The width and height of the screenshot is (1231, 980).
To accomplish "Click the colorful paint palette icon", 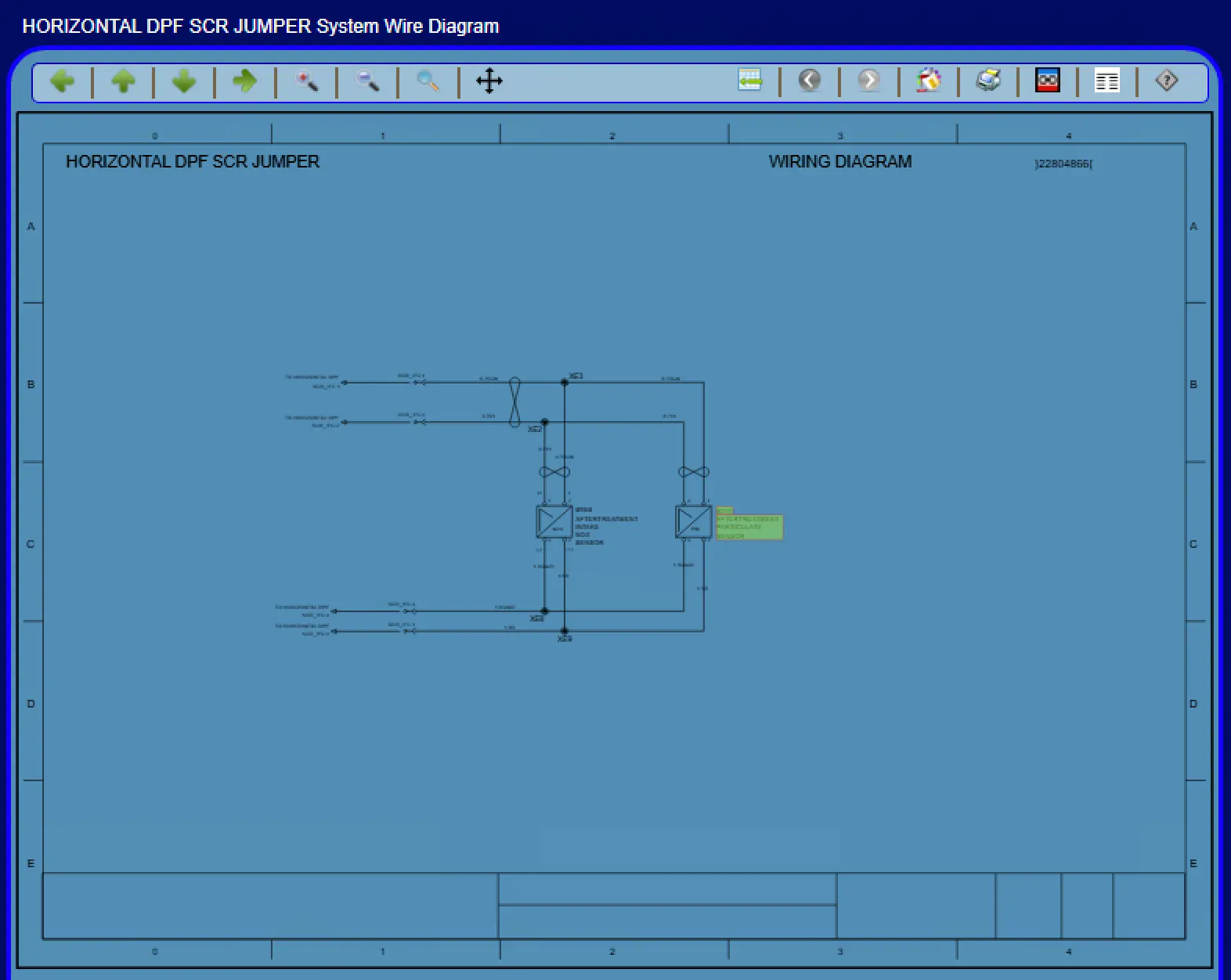I will click(929, 80).
